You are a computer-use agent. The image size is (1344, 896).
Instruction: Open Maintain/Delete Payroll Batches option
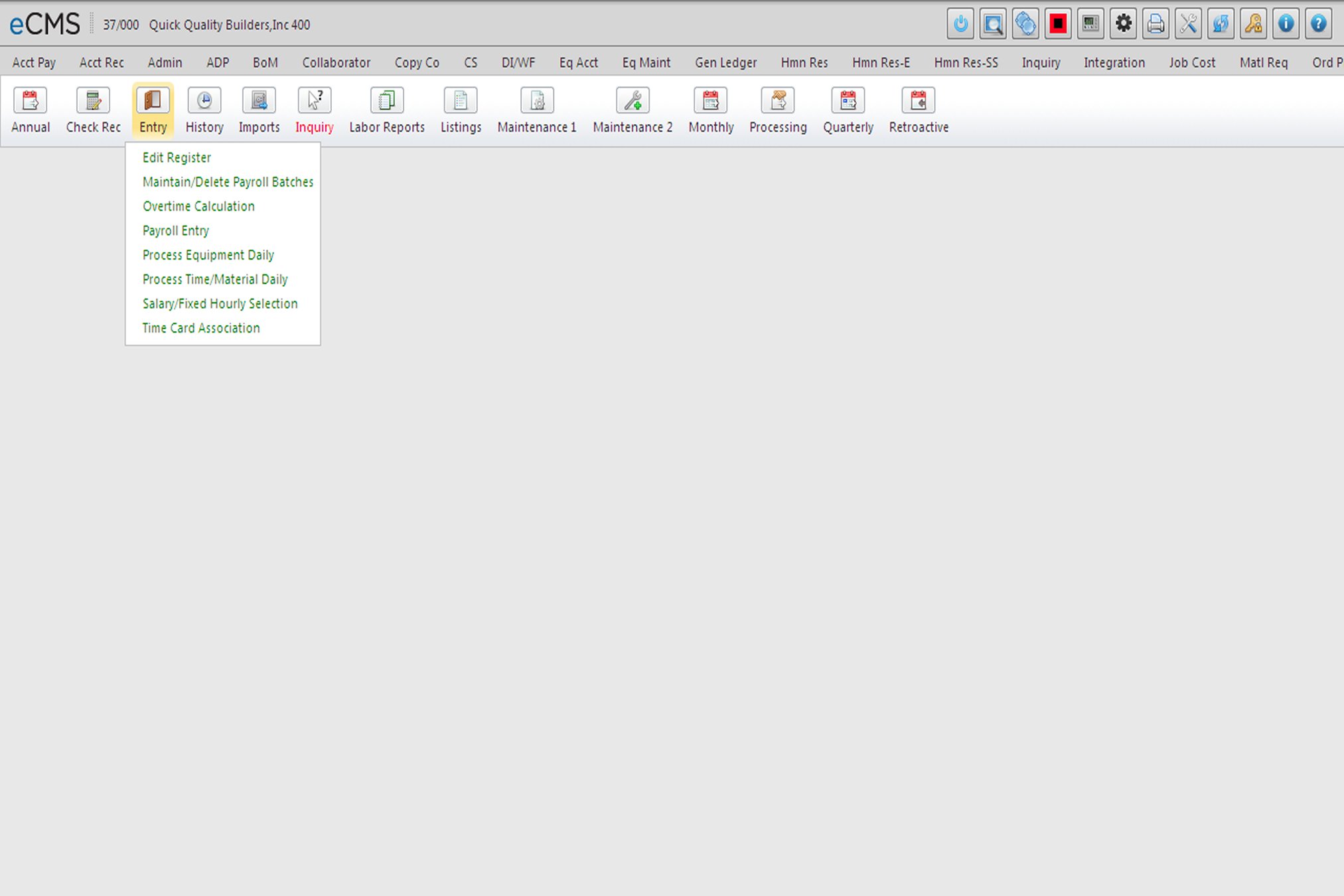point(228,182)
